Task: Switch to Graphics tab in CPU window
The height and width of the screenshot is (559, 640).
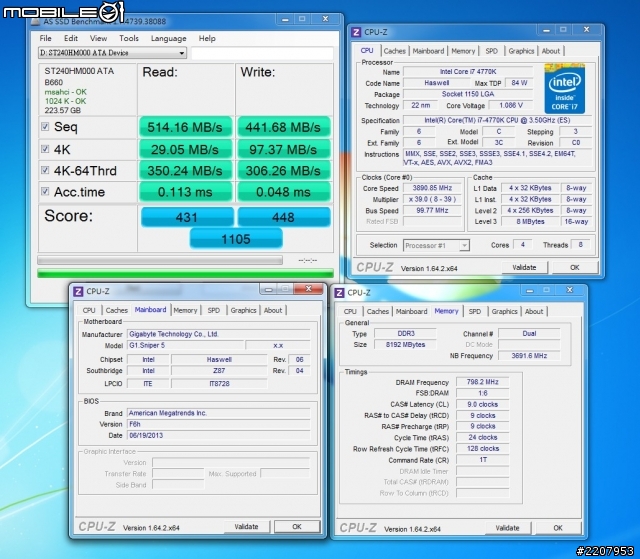Action: click(521, 51)
